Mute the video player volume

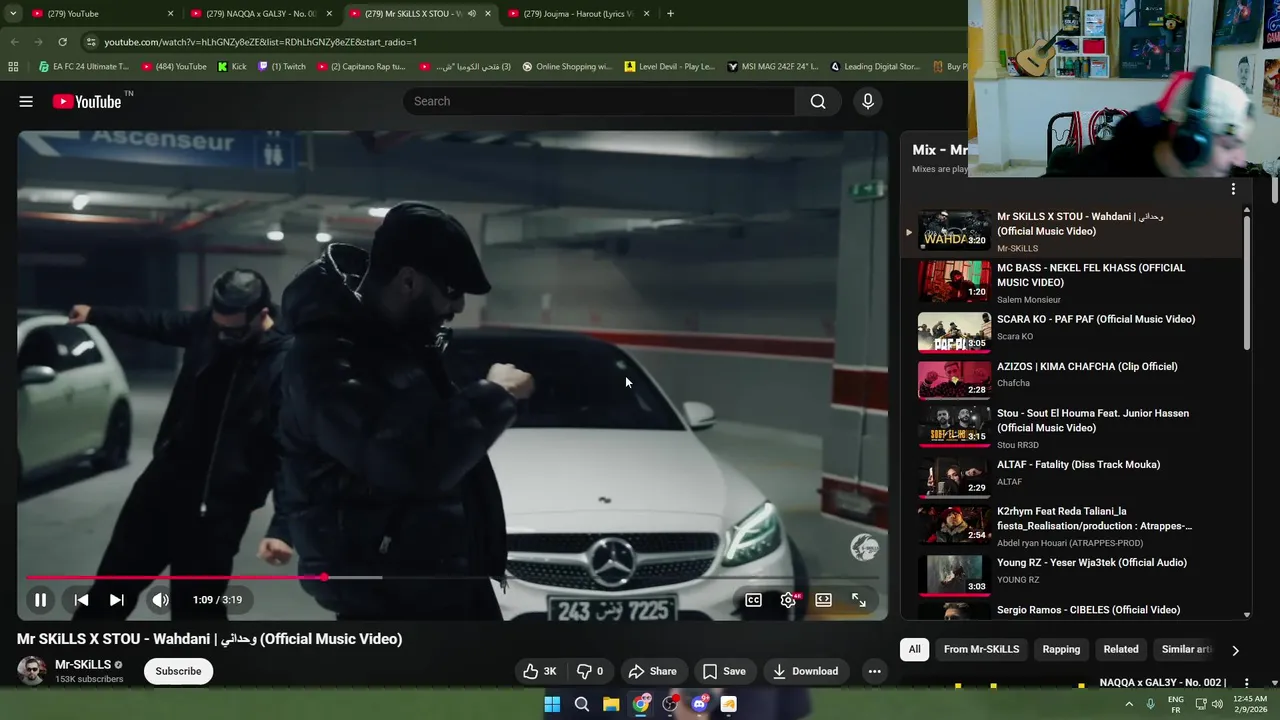[160, 600]
